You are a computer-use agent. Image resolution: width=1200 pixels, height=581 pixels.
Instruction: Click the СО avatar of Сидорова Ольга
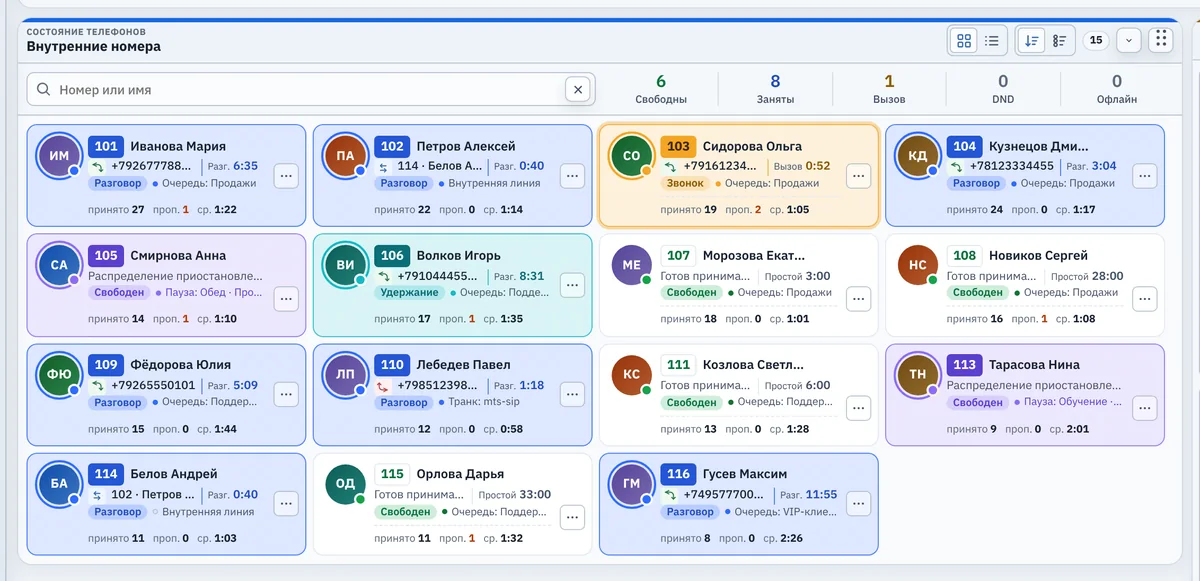[631, 156]
